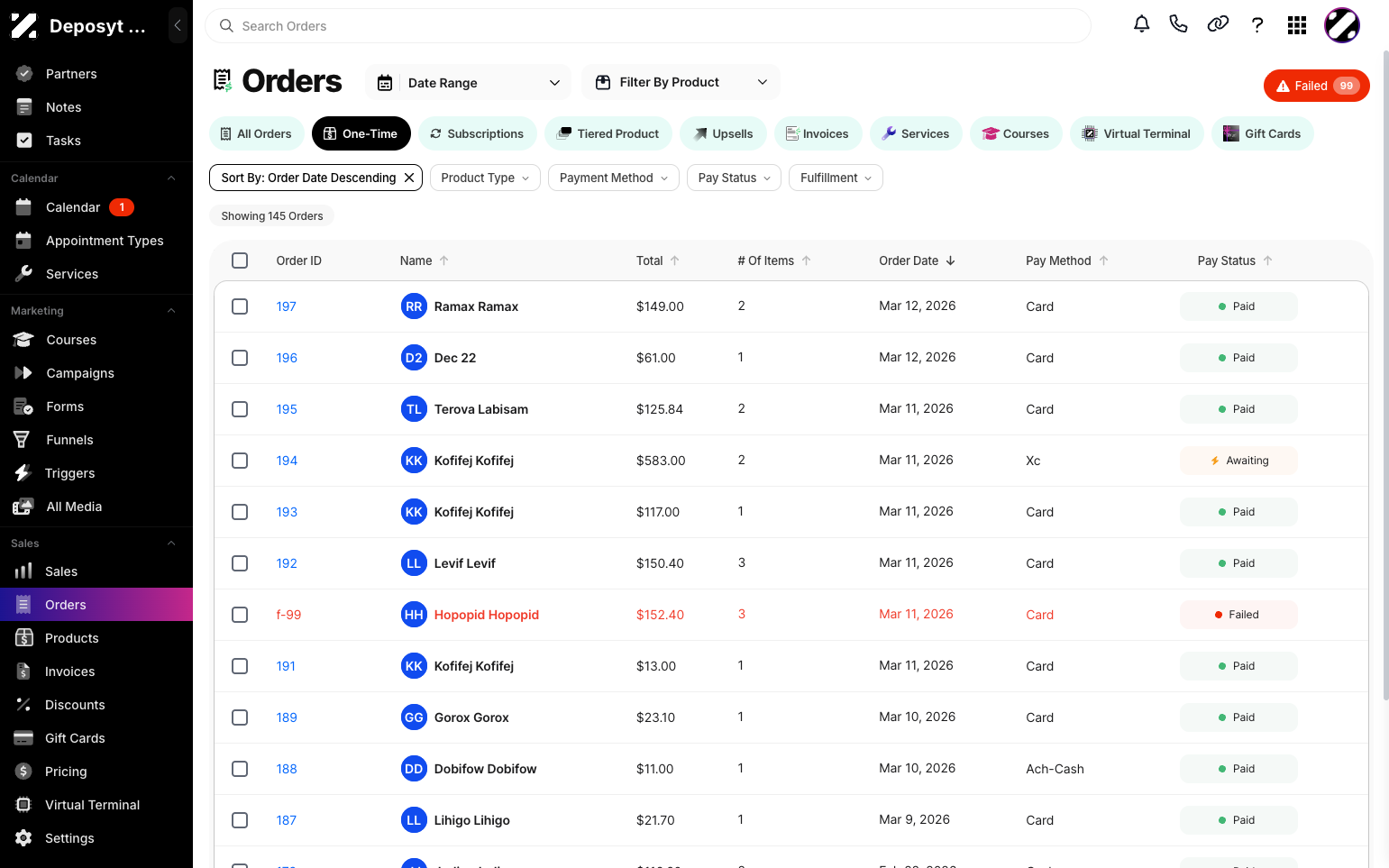Click the Search Orders field
The image size is (1389, 868).
647,26
